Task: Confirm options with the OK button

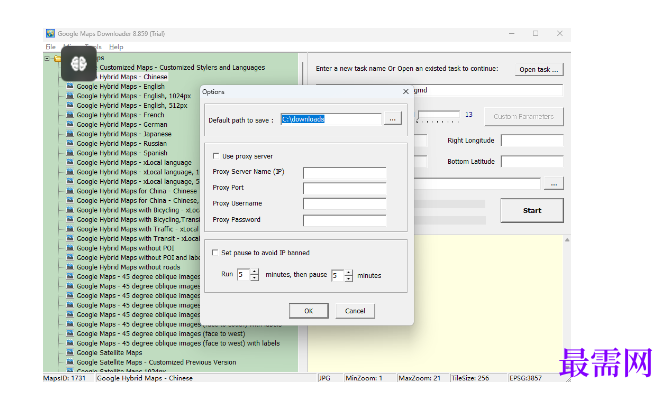Action: tap(309, 311)
